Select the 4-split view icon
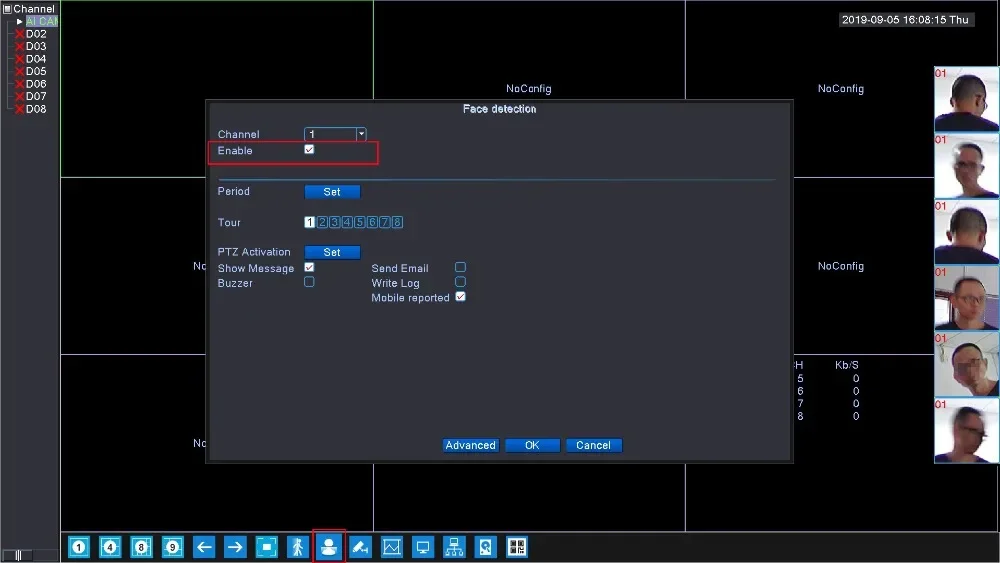The image size is (1000, 563). pyautogui.click(x=110, y=547)
